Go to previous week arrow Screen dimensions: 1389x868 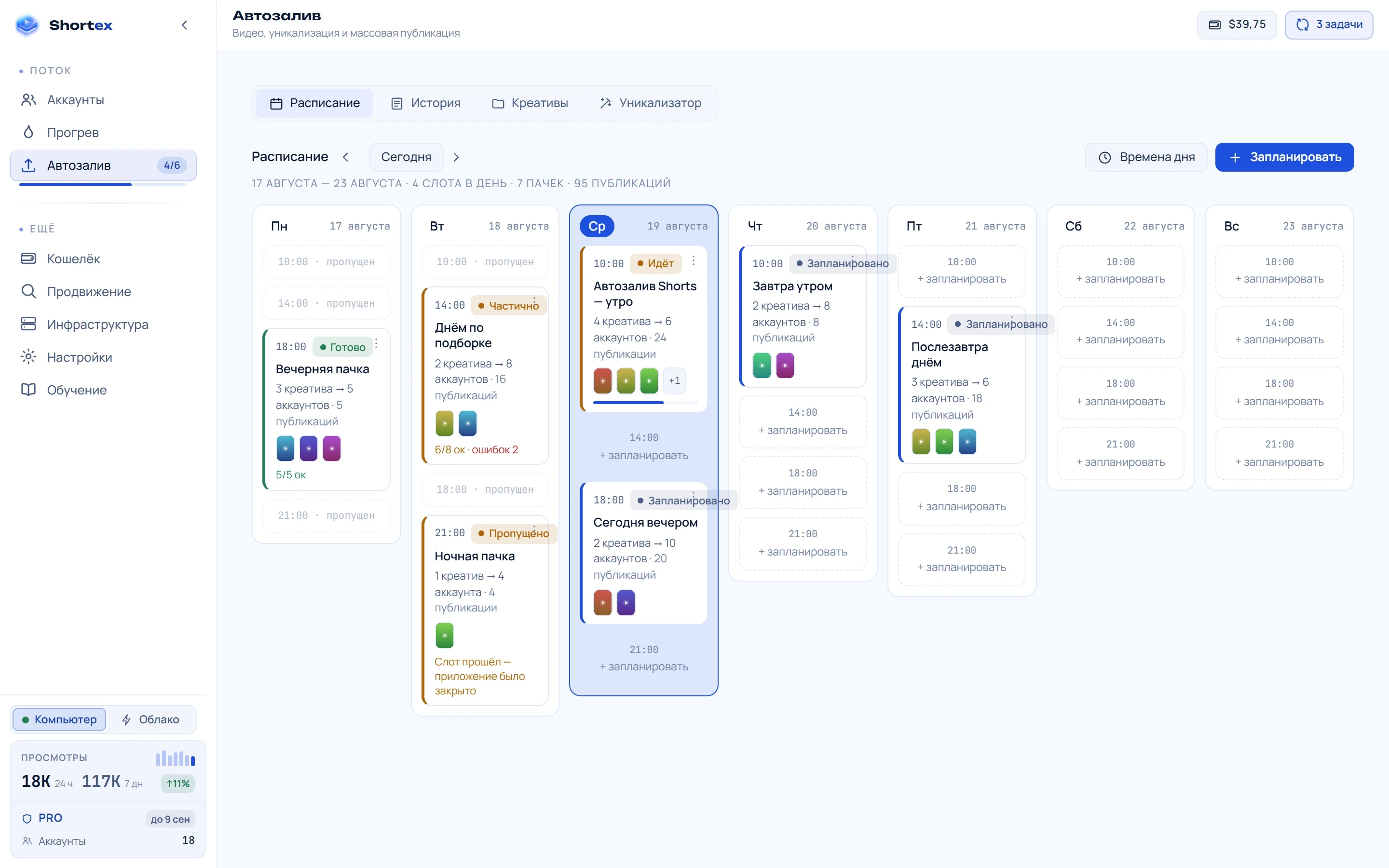(345, 157)
